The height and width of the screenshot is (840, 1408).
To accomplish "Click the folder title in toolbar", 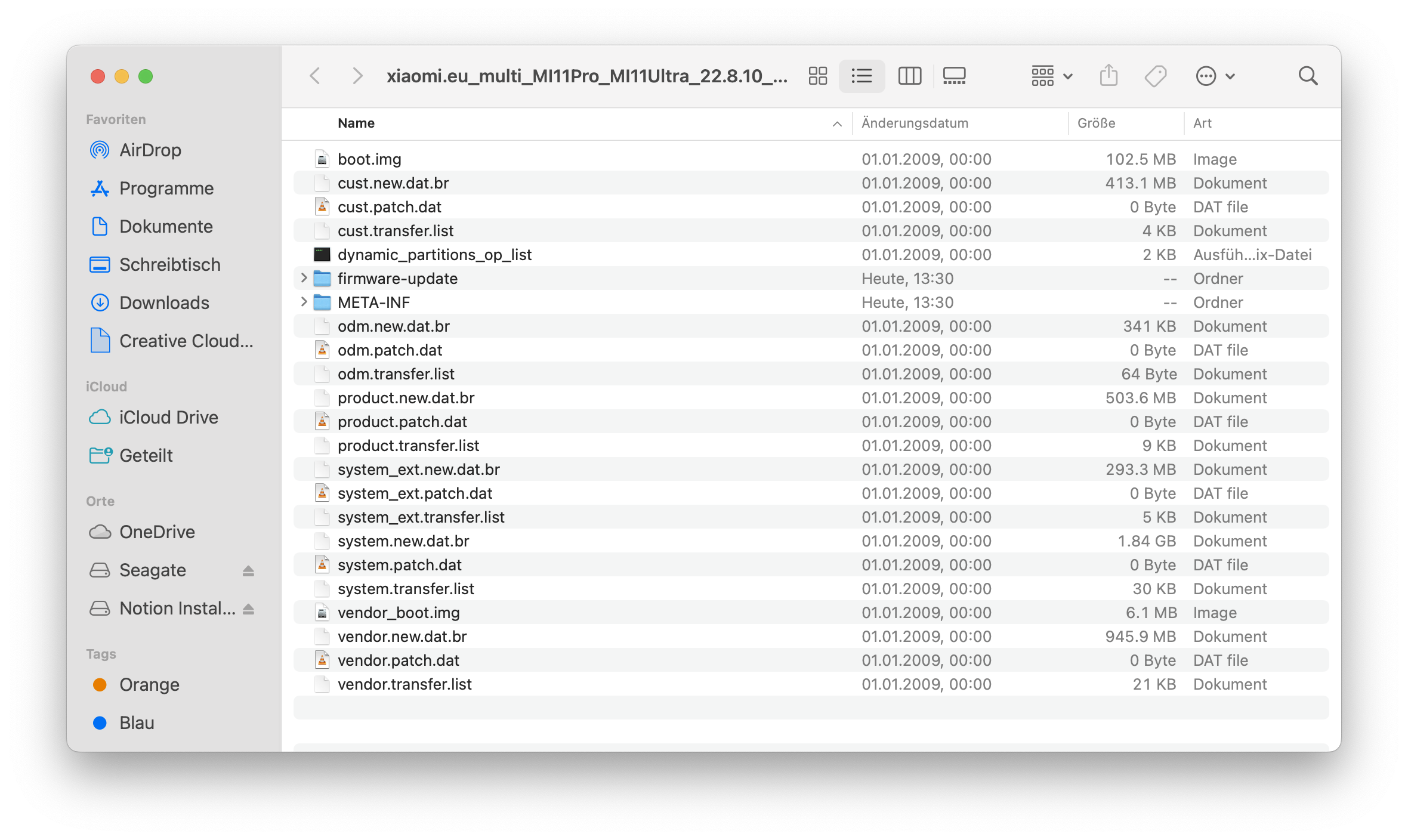I will tap(587, 76).
